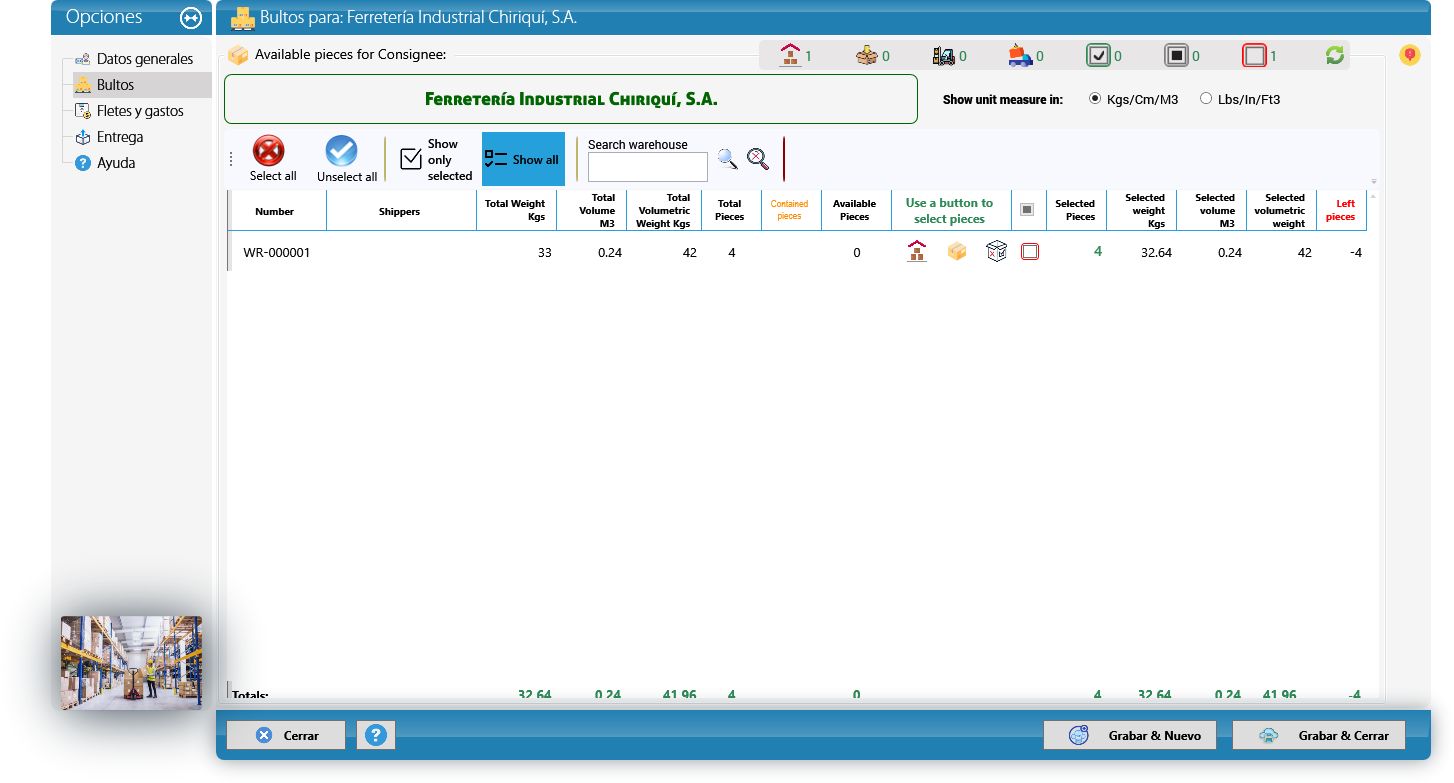Click the gray partial selection counter icon

[x=1176, y=56]
